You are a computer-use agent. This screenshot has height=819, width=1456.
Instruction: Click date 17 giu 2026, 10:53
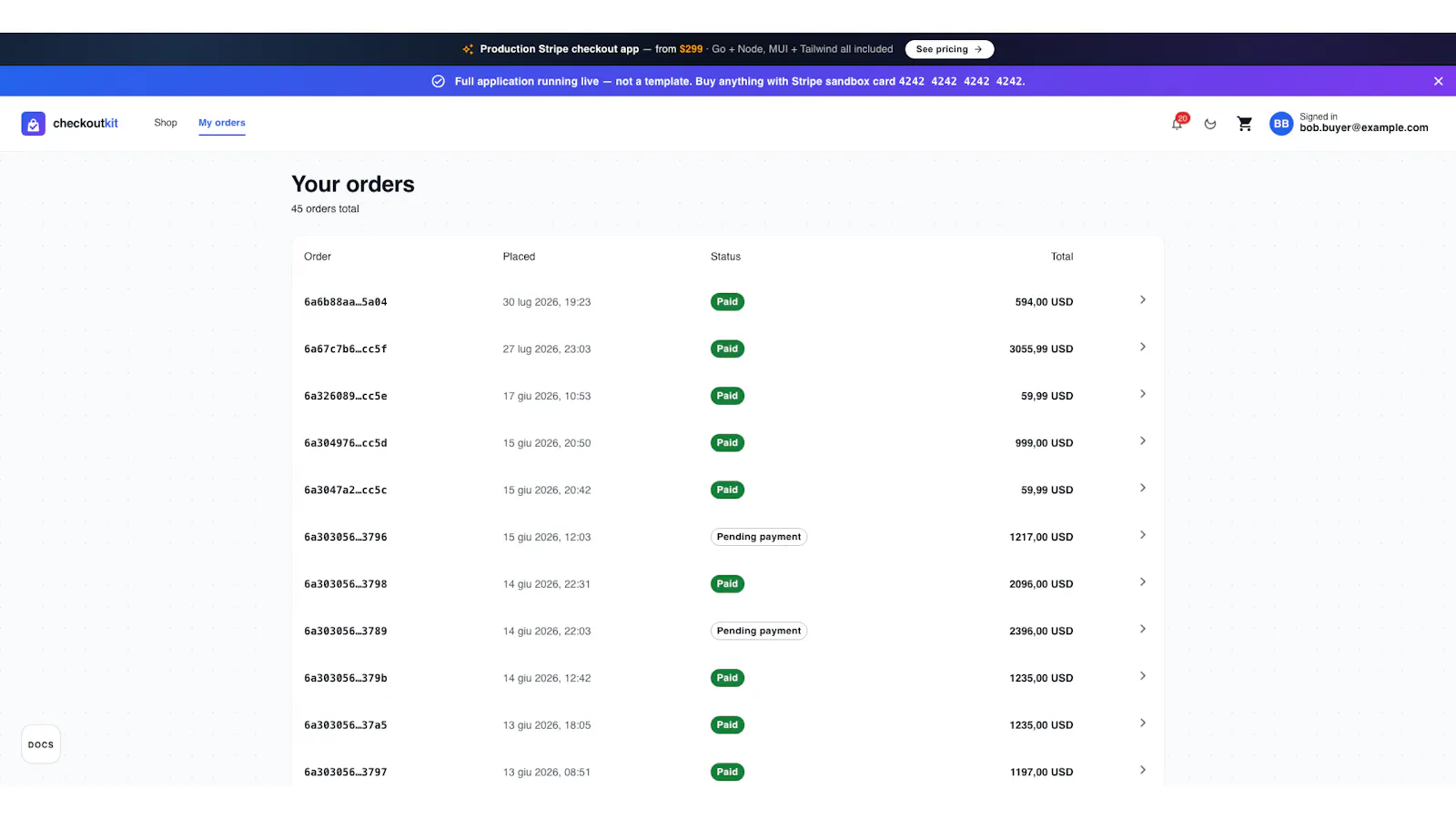tap(547, 396)
